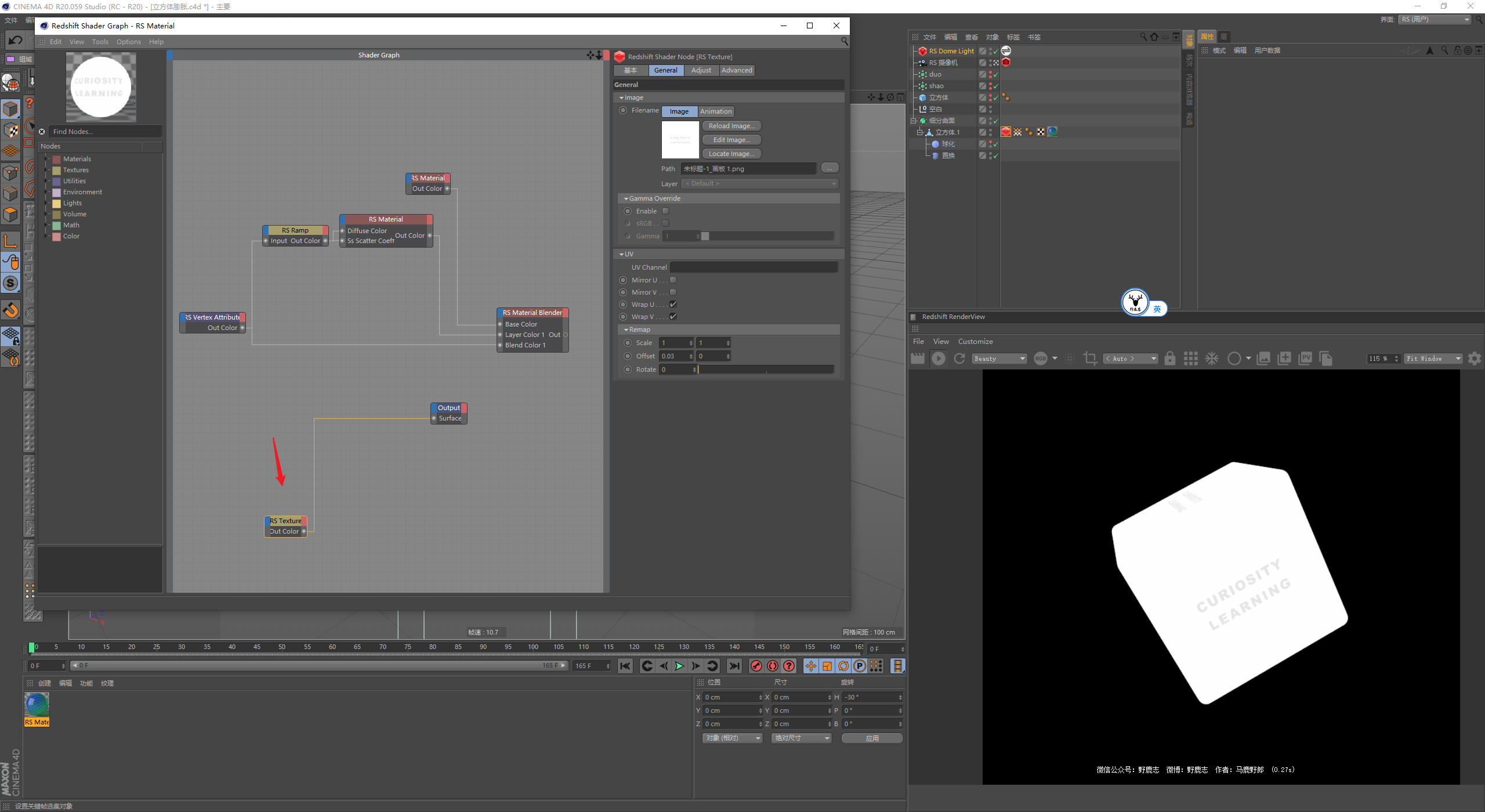The width and height of the screenshot is (1485, 812).
Task: Open RenderView settings gear
Action: pyautogui.click(x=1474, y=358)
